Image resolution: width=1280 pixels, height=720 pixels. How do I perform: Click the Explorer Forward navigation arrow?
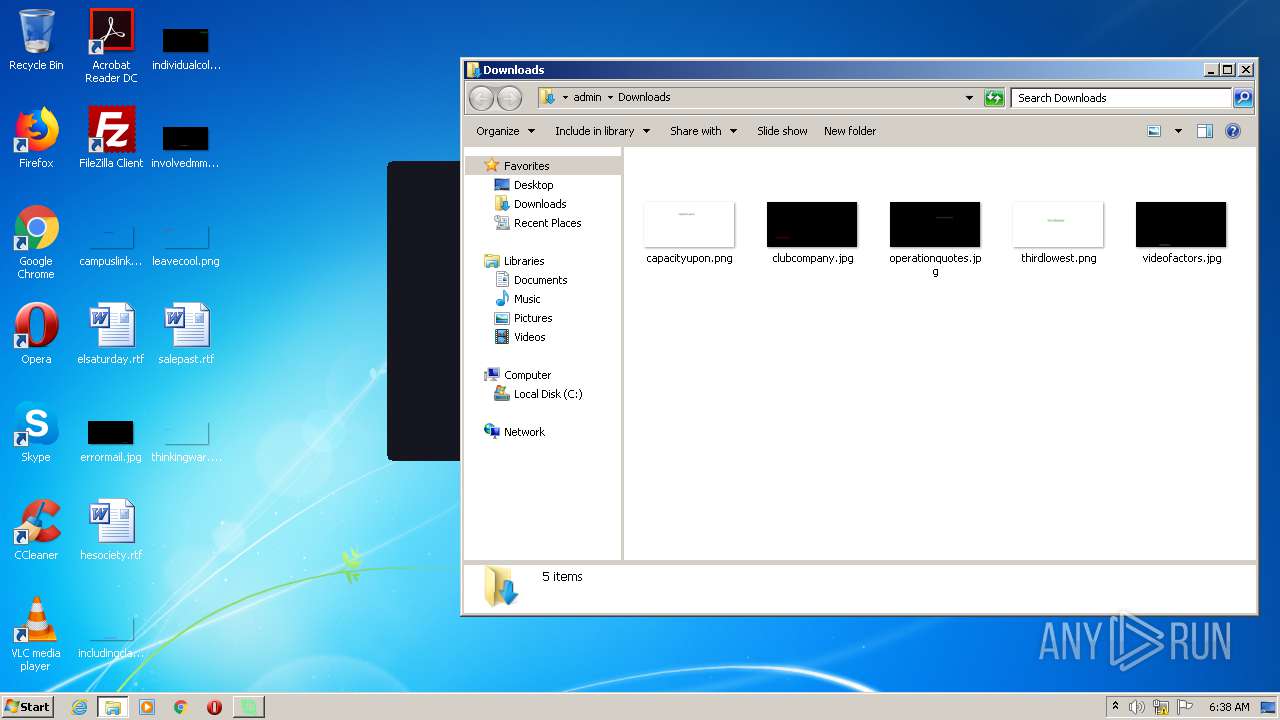(x=509, y=98)
